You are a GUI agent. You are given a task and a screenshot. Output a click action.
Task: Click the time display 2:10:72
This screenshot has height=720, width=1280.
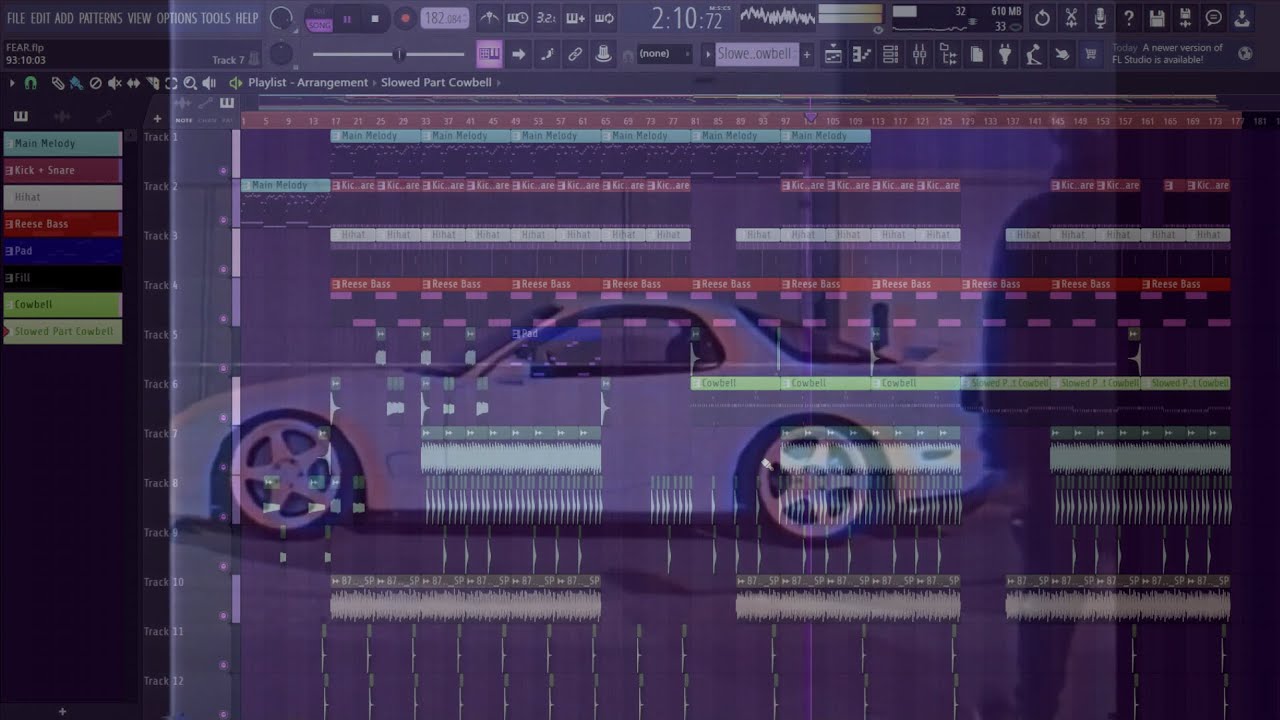686,18
